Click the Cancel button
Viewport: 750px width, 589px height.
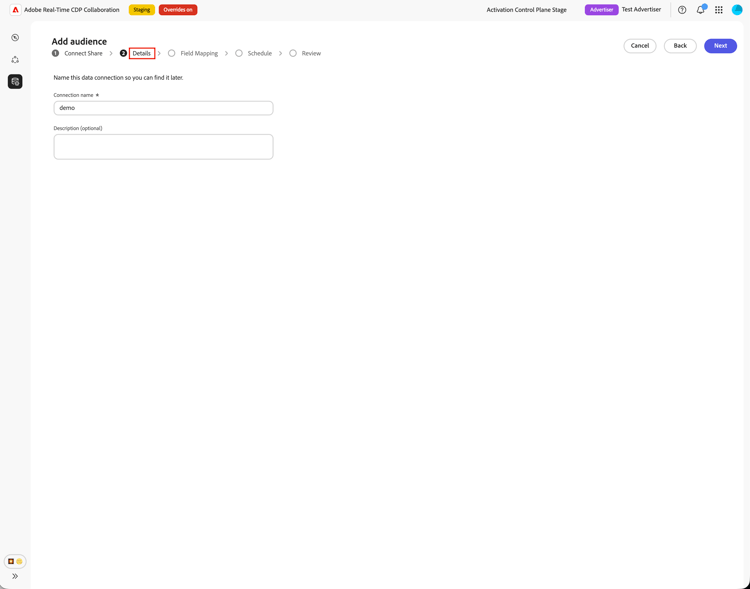(640, 45)
